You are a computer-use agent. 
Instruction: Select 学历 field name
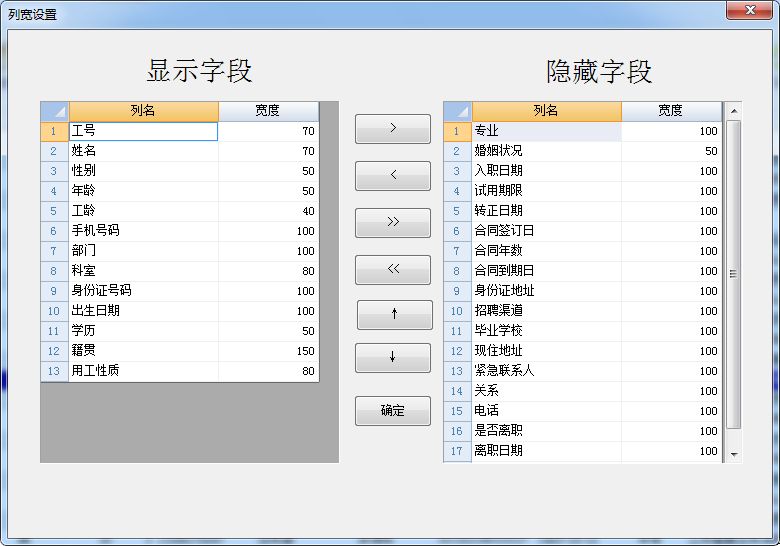coord(143,331)
